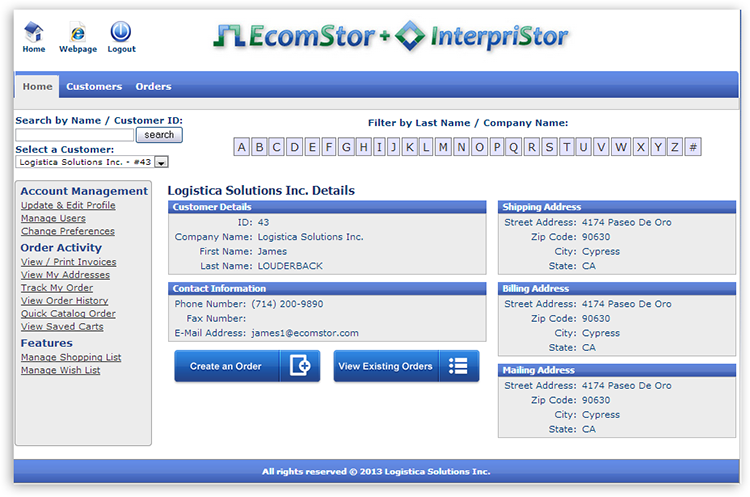Image resolution: width=750 pixels, height=497 pixels.
Task: Filter last names by letter L
Action: pyautogui.click(x=426, y=147)
